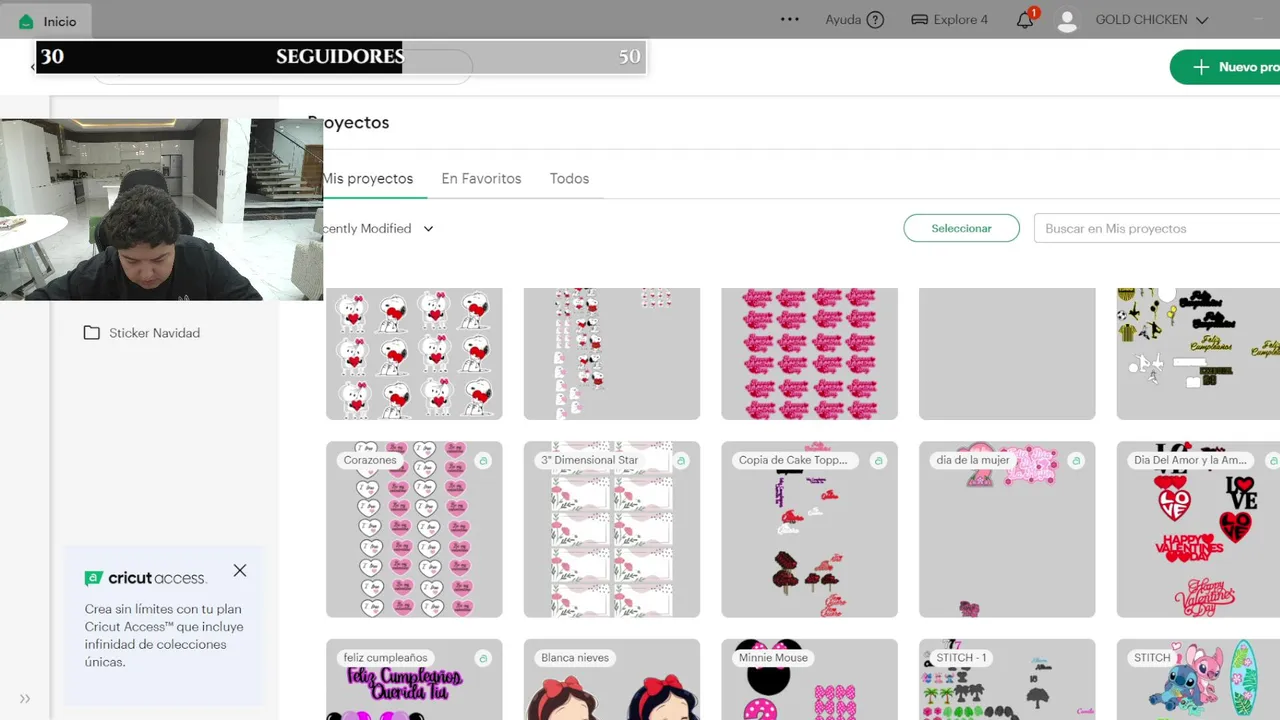Viewport: 1280px width, 720px height.
Task: Open Día Del Amor y la Am... project
Action: 1198,530
